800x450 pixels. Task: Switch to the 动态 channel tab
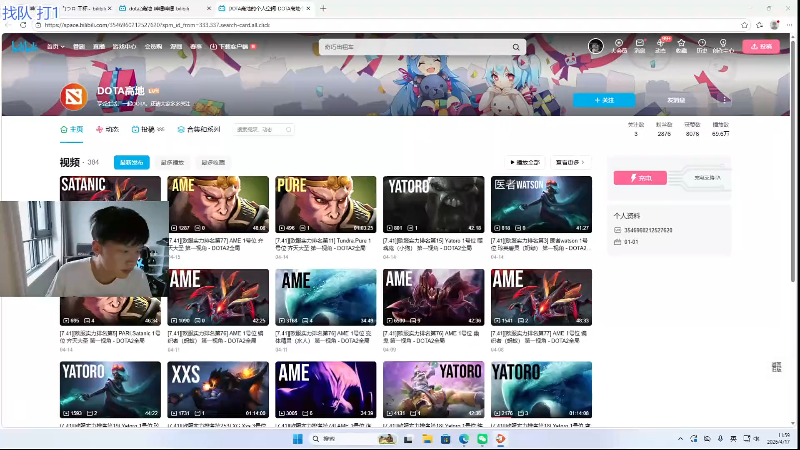point(107,130)
